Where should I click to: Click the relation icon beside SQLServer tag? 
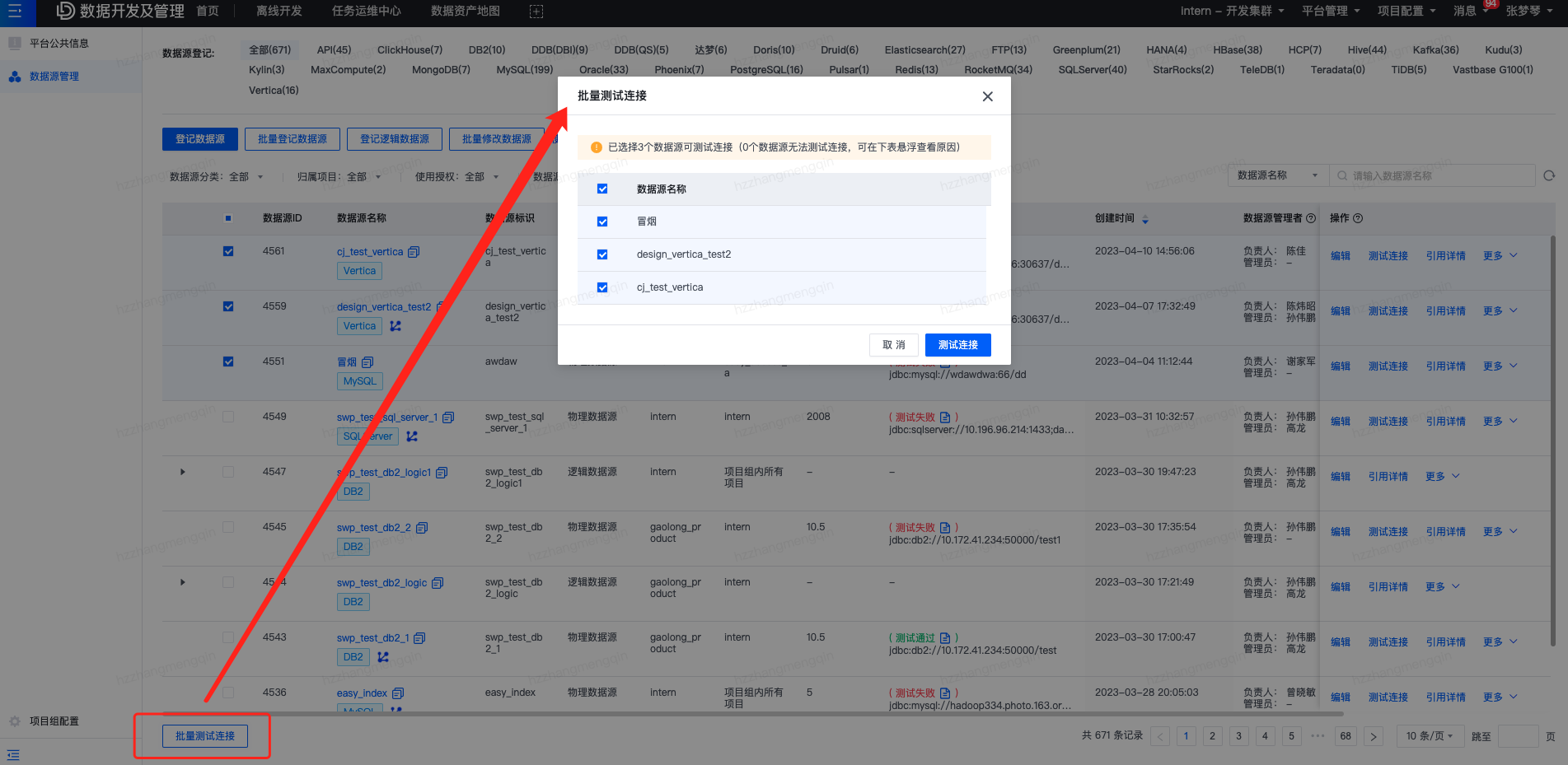coord(412,436)
